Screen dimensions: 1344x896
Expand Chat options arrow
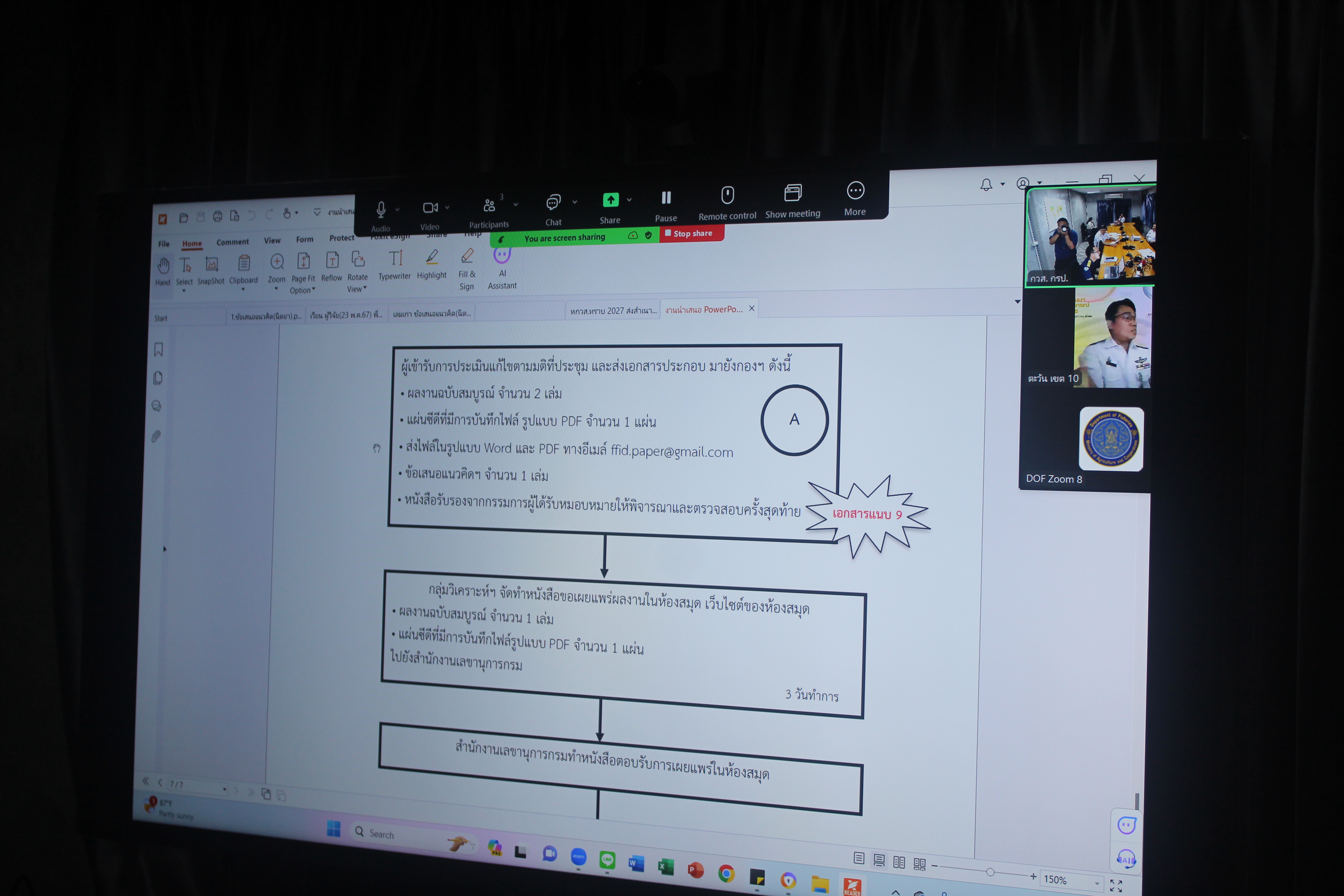coord(574,201)
